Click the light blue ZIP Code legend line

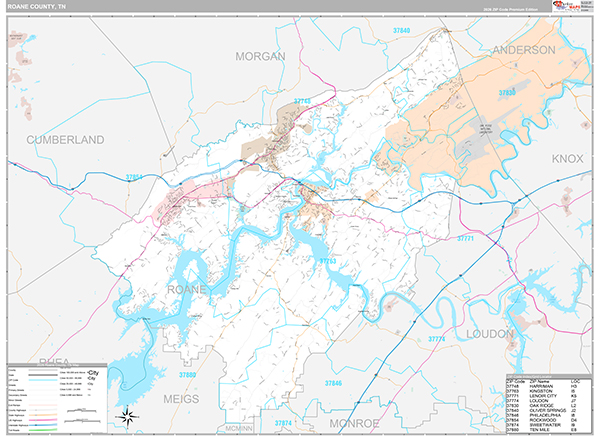point(43,380)
